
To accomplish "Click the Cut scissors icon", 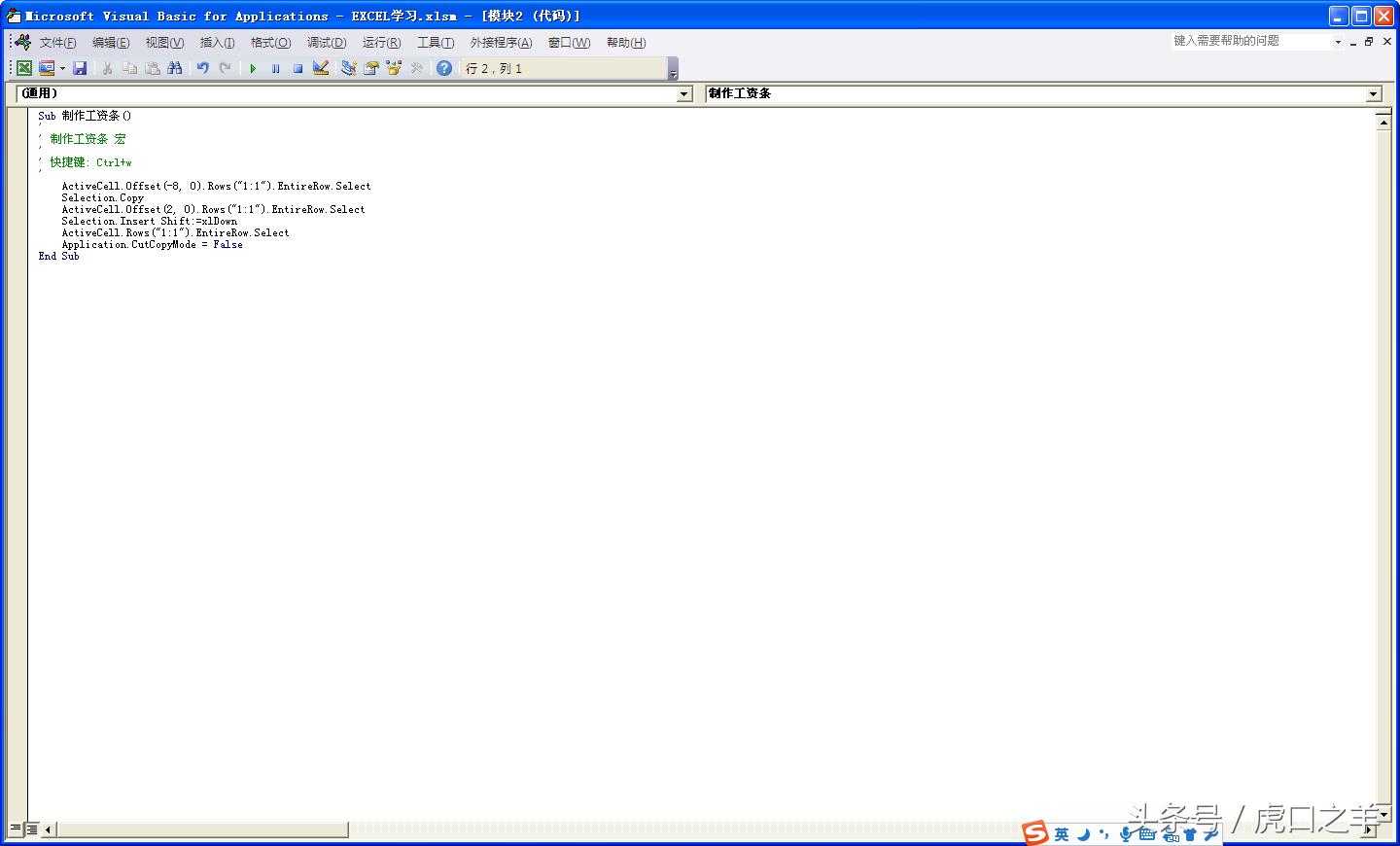I will (108, 68).
